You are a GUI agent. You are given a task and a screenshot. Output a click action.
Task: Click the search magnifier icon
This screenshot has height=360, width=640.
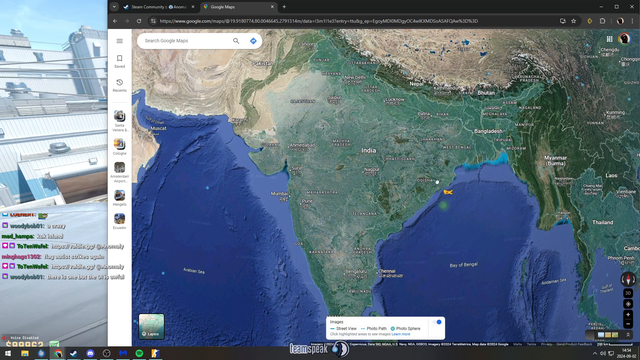(236, 41)
